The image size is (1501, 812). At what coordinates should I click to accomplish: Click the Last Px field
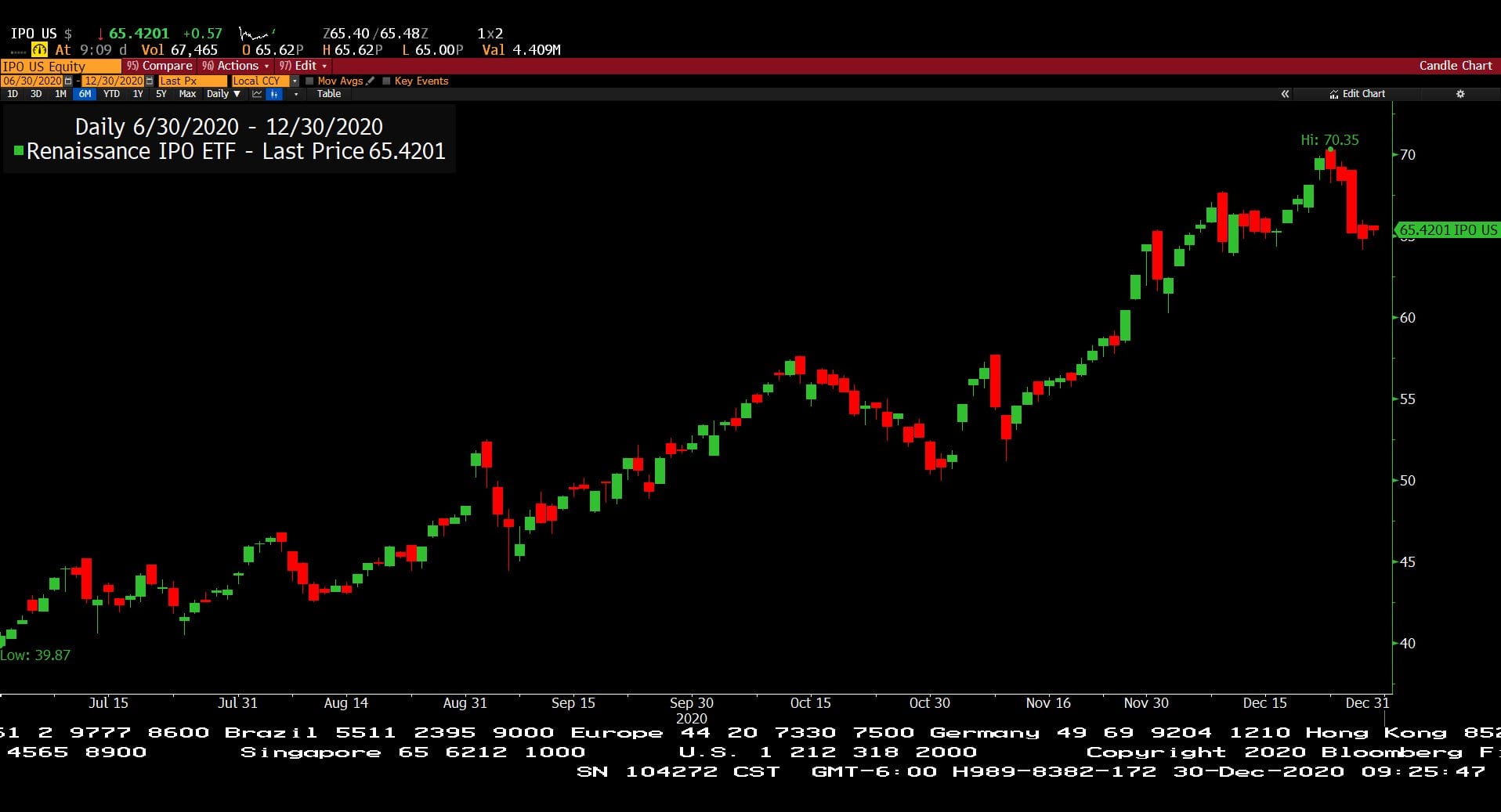pos(193,81)
